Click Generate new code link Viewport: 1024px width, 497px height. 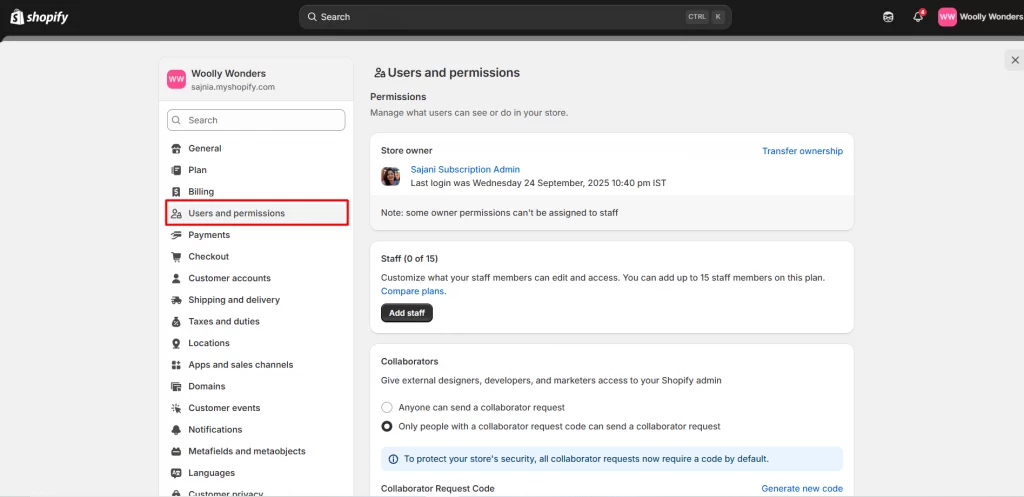(x=802, y=489)
